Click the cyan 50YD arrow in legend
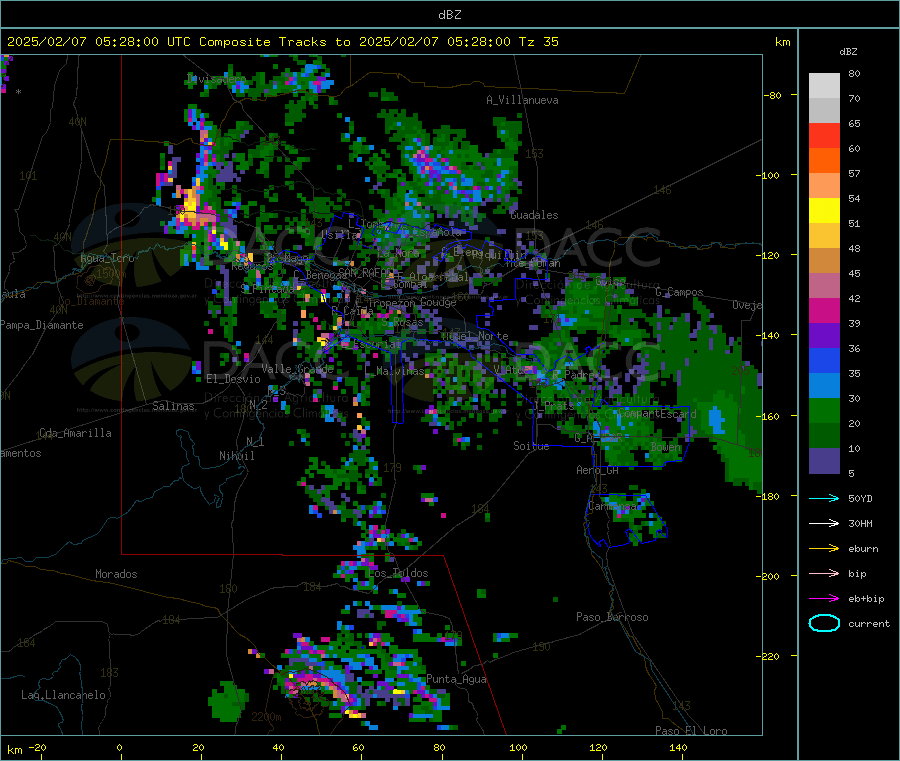The width and height of the screenshot is (900, 761). tap(824, 498)
